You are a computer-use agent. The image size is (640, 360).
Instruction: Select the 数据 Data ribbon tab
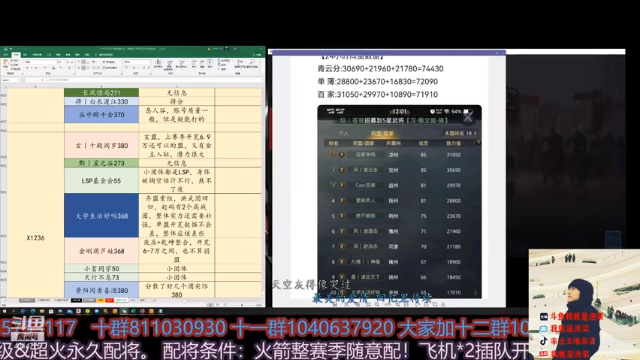click(x=58, y=55)
